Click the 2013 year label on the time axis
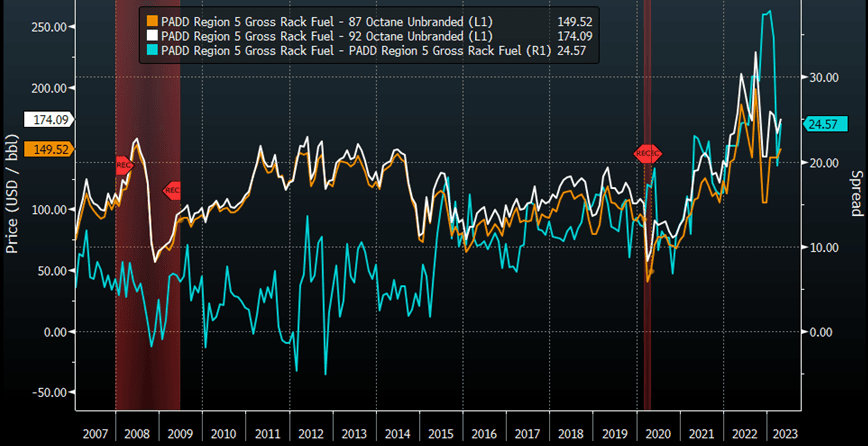 (x=354, y=433)
